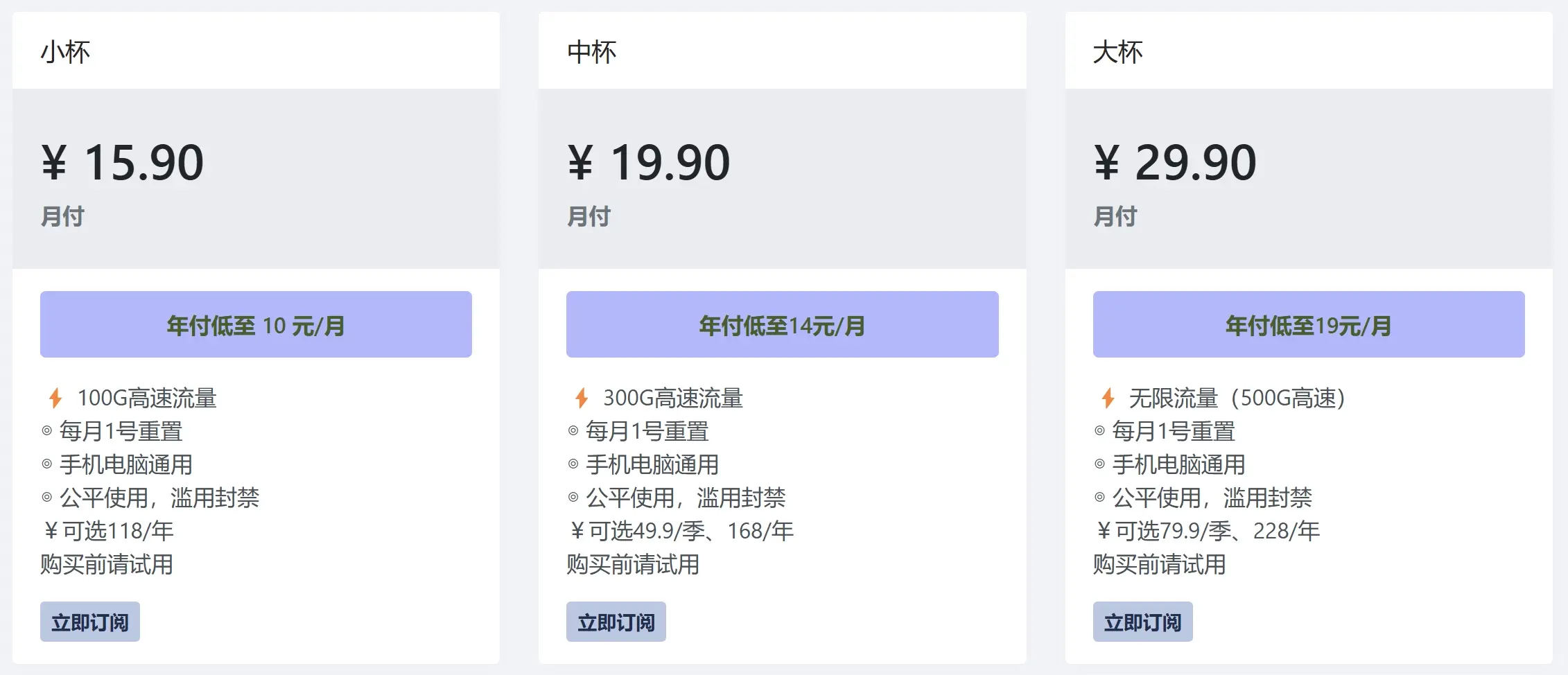Click the 手机电脑通用 bullet icon in 中杯
The width and height of the screenshot is (1568, 675).
[x=573, y=464]
